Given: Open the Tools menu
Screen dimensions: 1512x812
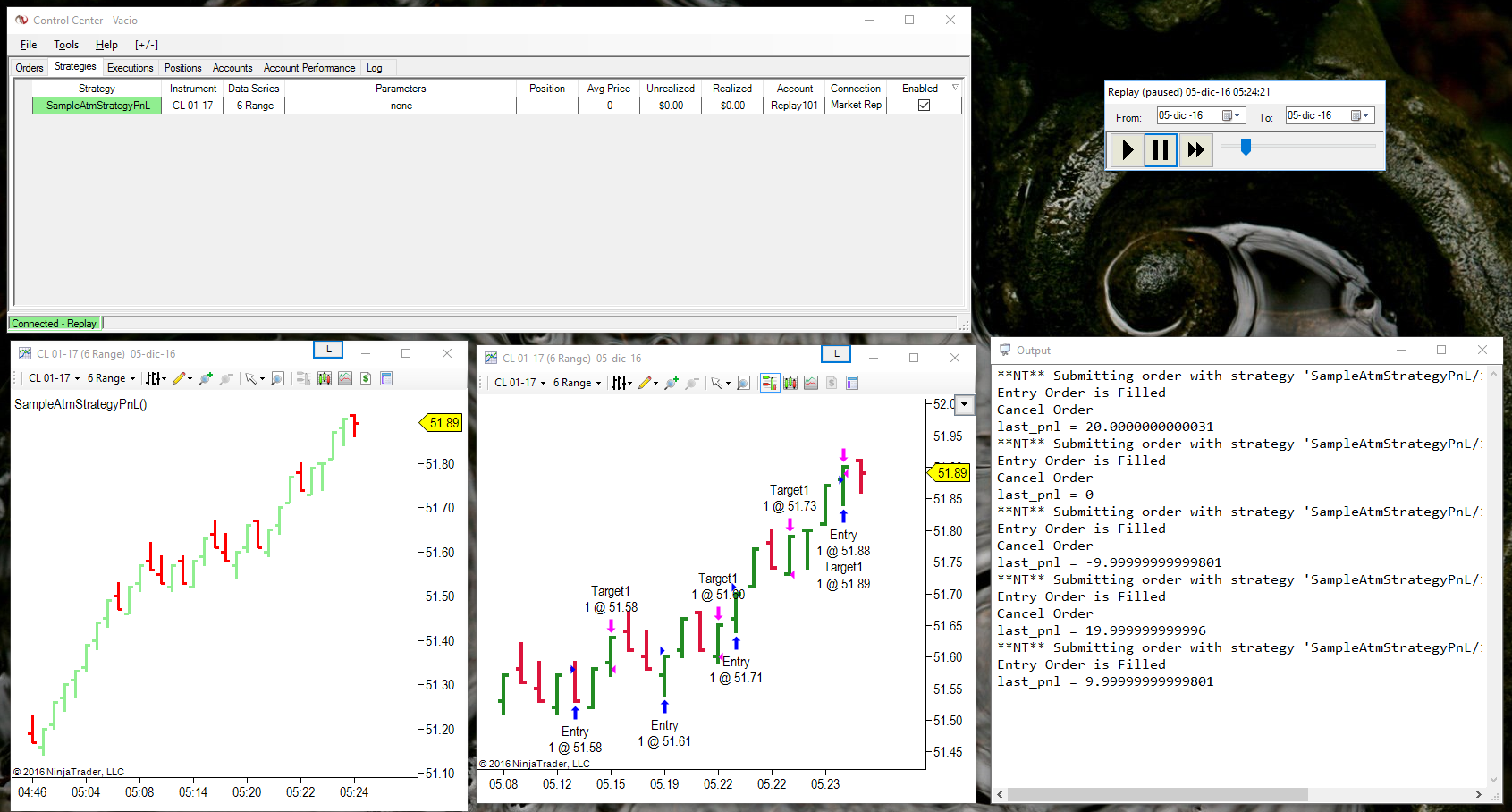Looking at the screenshot, I should pos(66,45).
